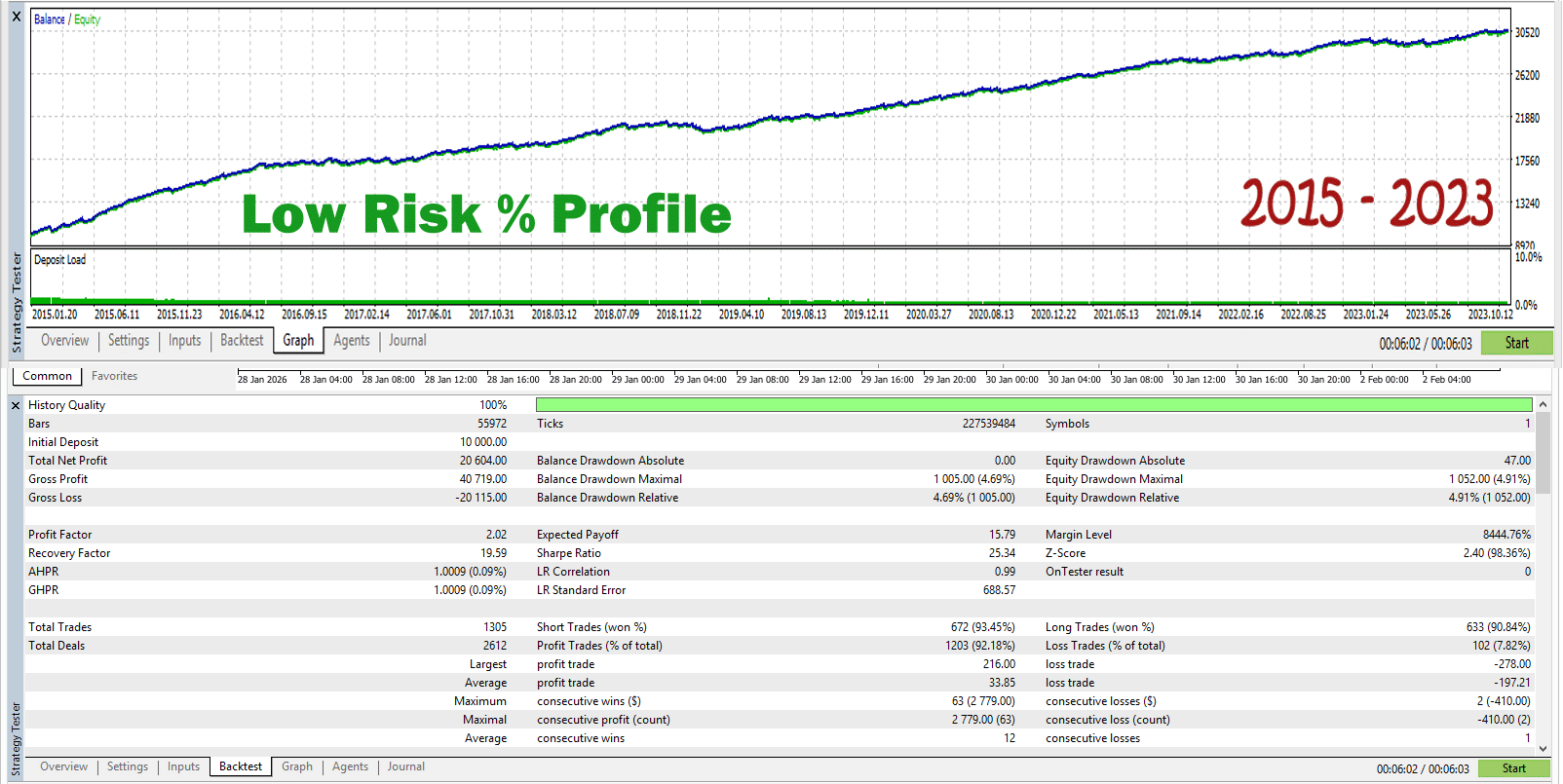Close the lower Strategy Tester report panel

tap(16, 405)
